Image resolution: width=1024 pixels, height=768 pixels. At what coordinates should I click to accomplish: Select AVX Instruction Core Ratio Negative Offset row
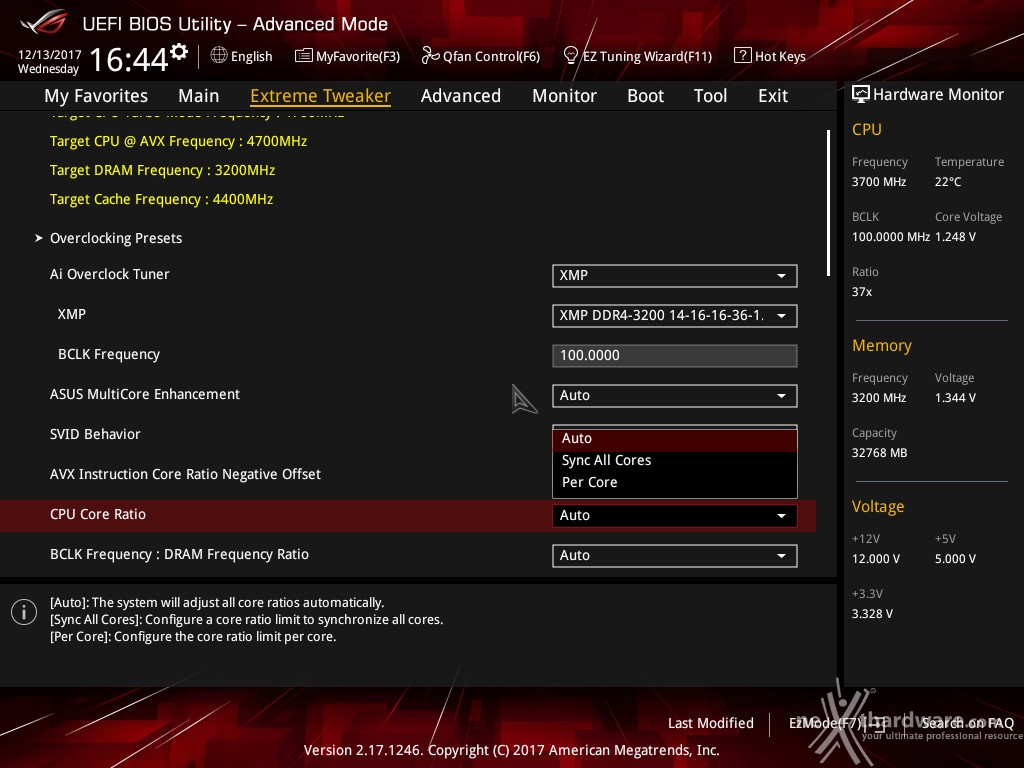tap(408, 475)
